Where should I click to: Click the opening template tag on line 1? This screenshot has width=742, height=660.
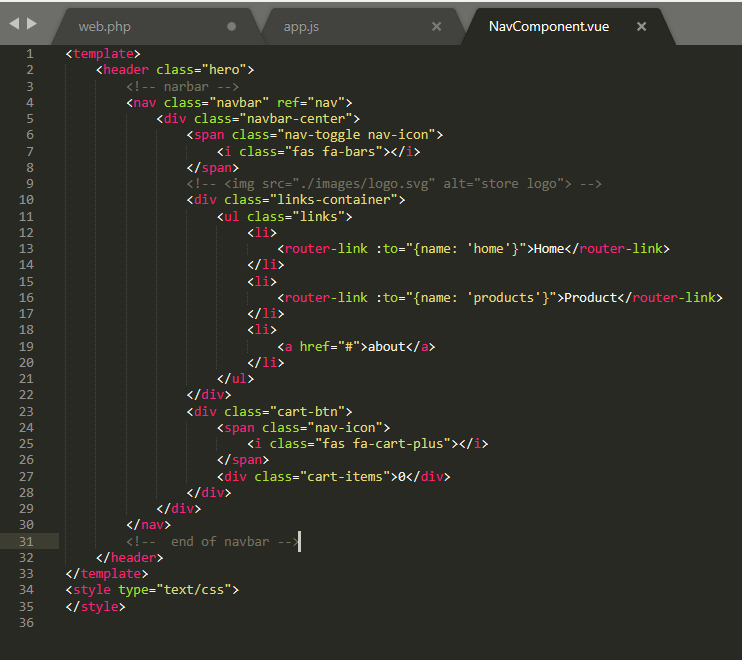[103, 54]
